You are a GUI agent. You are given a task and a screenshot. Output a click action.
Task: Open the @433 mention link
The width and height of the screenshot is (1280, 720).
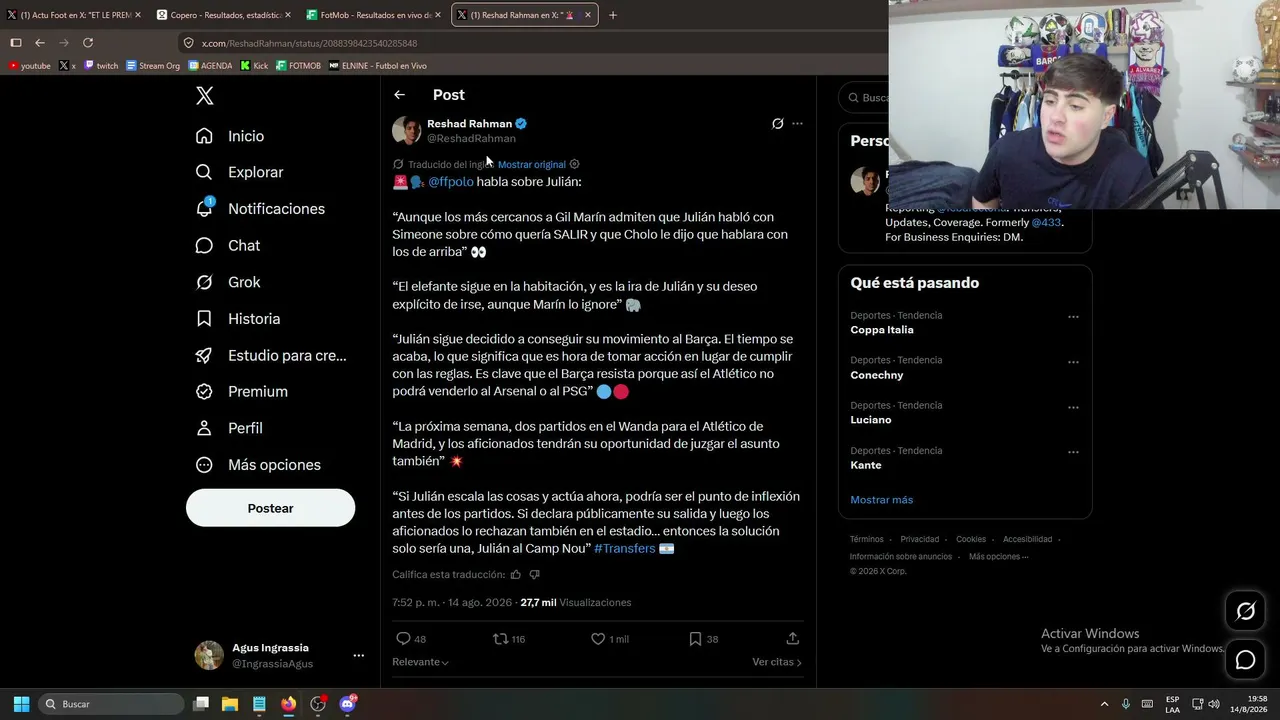[1046, 222]
